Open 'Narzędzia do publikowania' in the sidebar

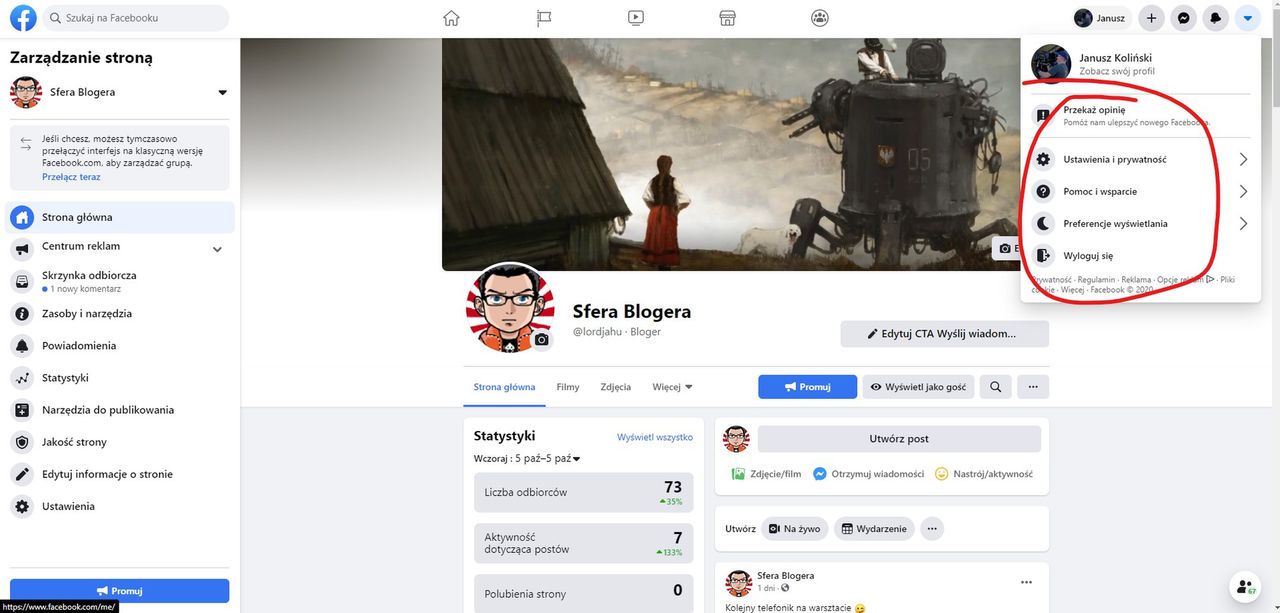tap(120, 410)
